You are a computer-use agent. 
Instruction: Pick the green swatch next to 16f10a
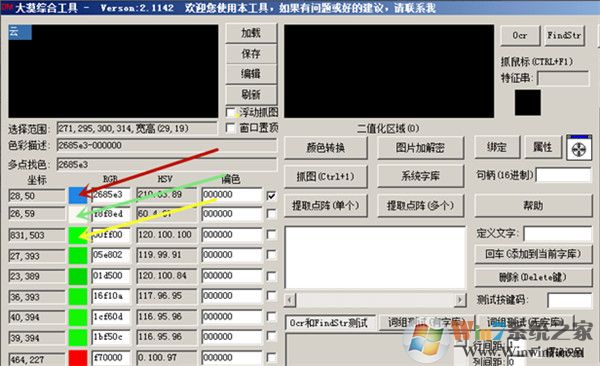click(x=78, y=297)
